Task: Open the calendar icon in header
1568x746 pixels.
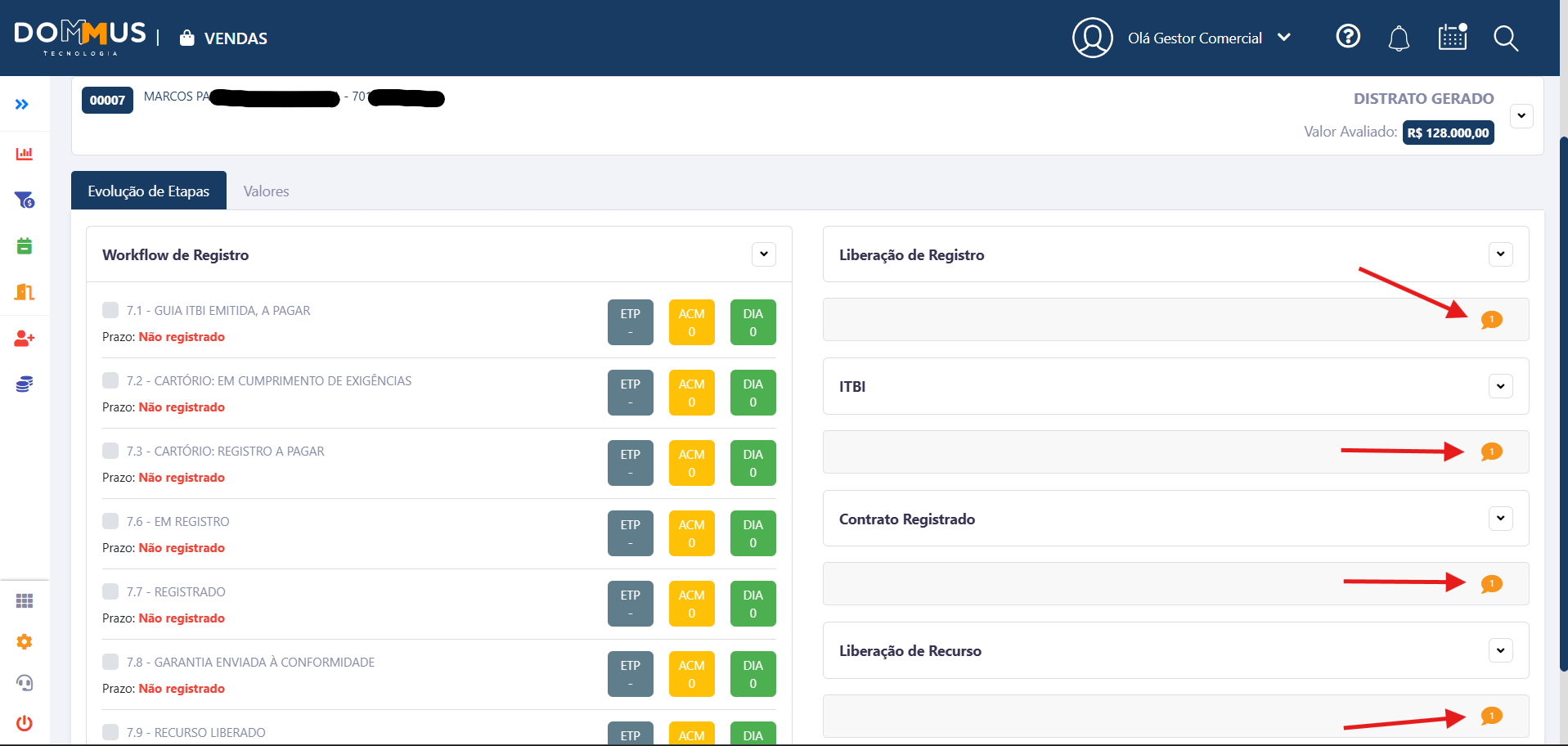Action: pos(1453,38)
